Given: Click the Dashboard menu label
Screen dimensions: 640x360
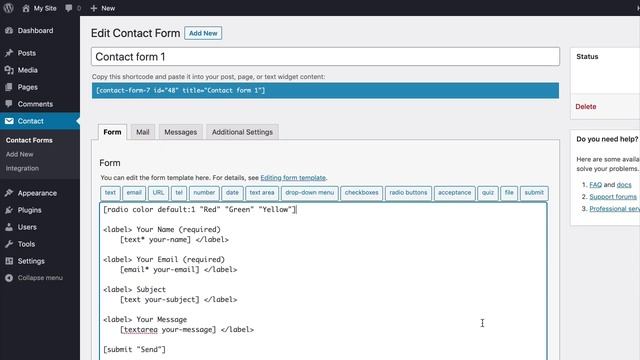Looking at the screenshot, I should pos(35,31).
